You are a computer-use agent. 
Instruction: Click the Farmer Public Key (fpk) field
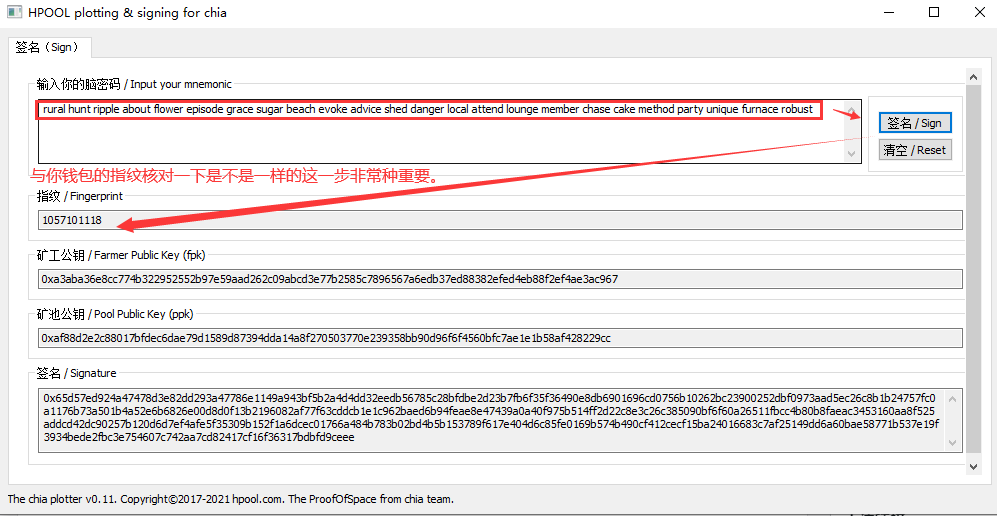click(x=500, y=279)
